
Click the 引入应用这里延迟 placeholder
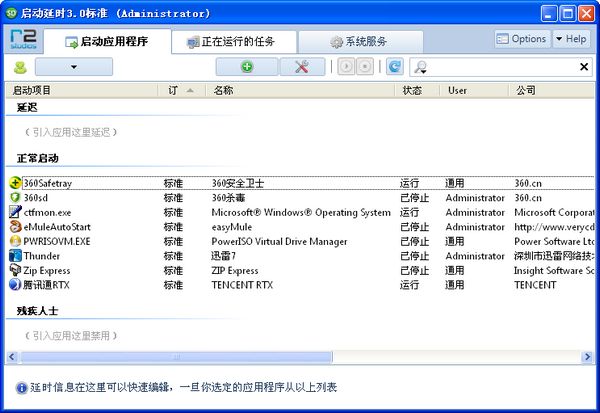tap(71, 132)
